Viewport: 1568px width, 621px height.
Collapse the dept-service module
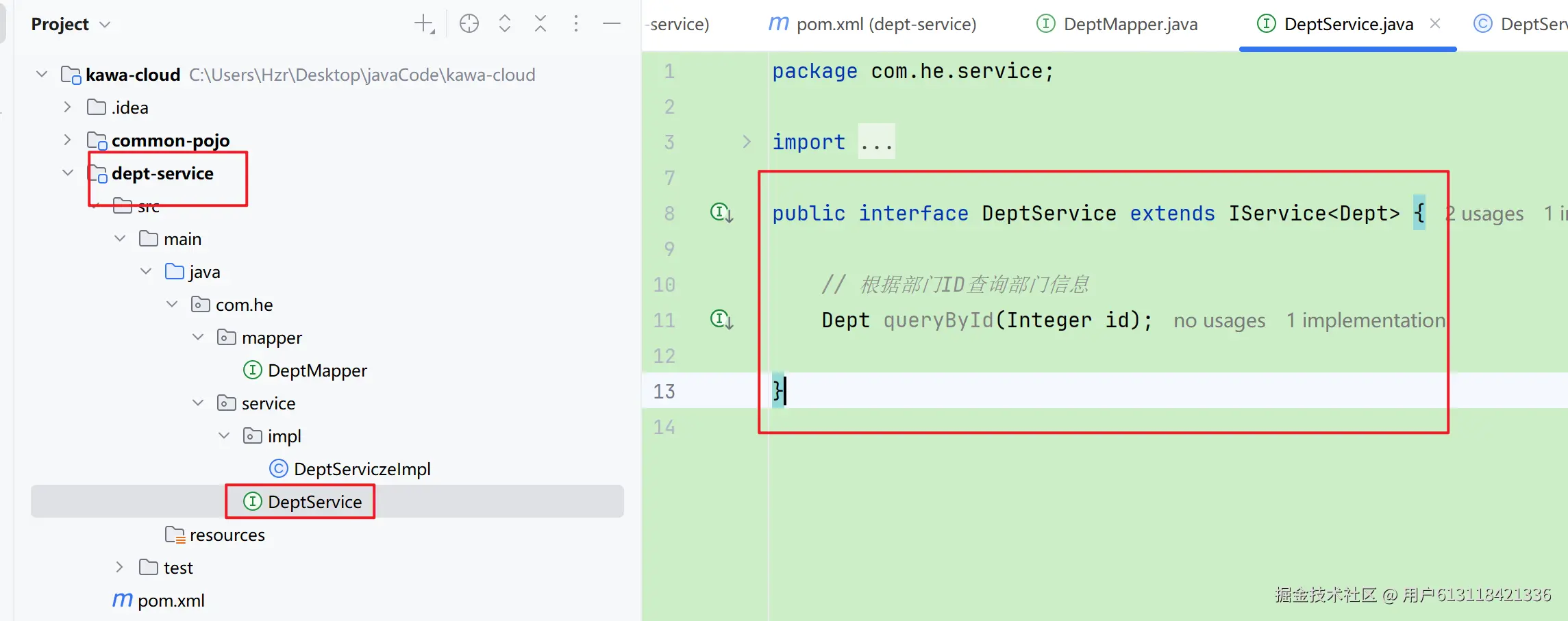[x=68, y=173]
